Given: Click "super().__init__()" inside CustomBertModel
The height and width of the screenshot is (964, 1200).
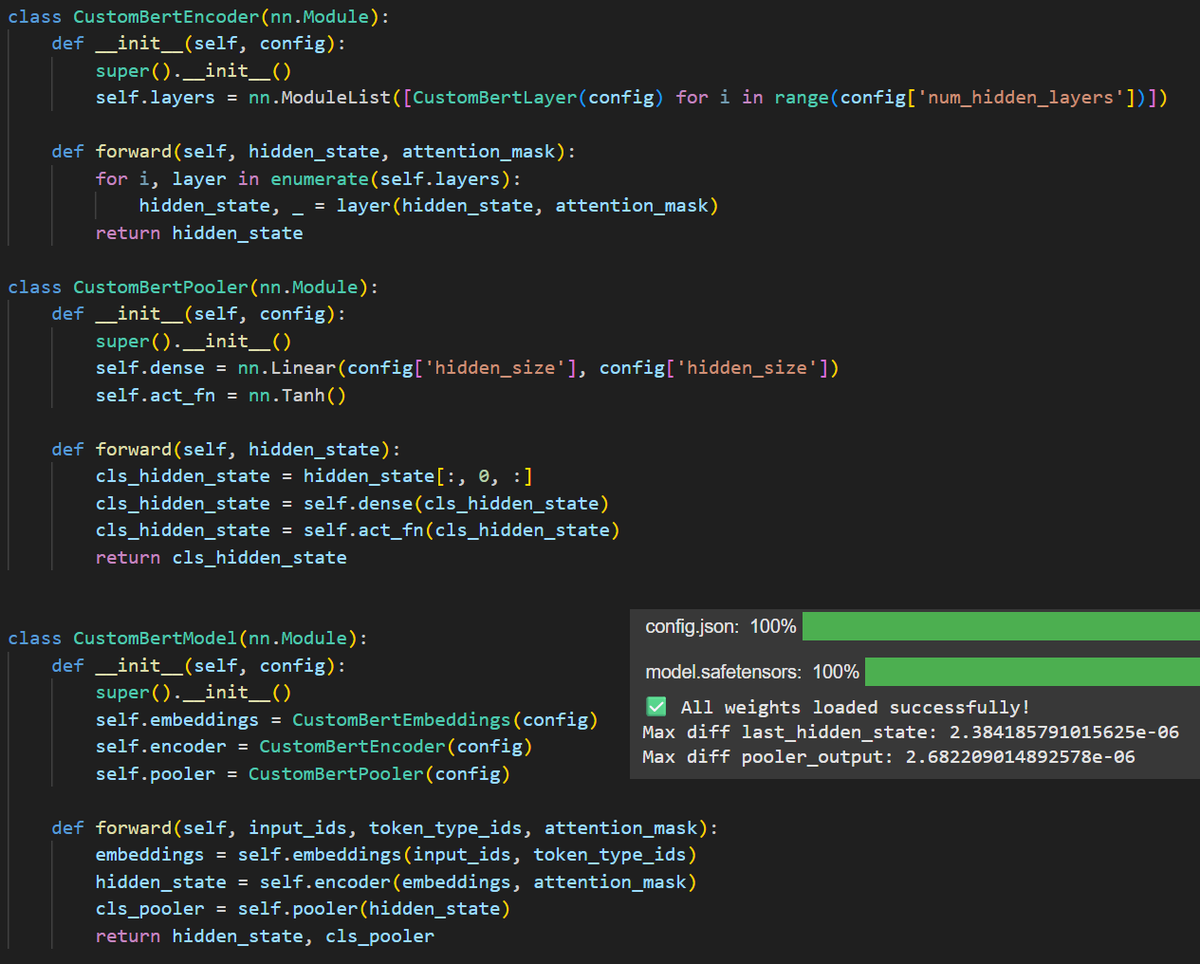Looking at the screenshot, I should coord(193,692).
